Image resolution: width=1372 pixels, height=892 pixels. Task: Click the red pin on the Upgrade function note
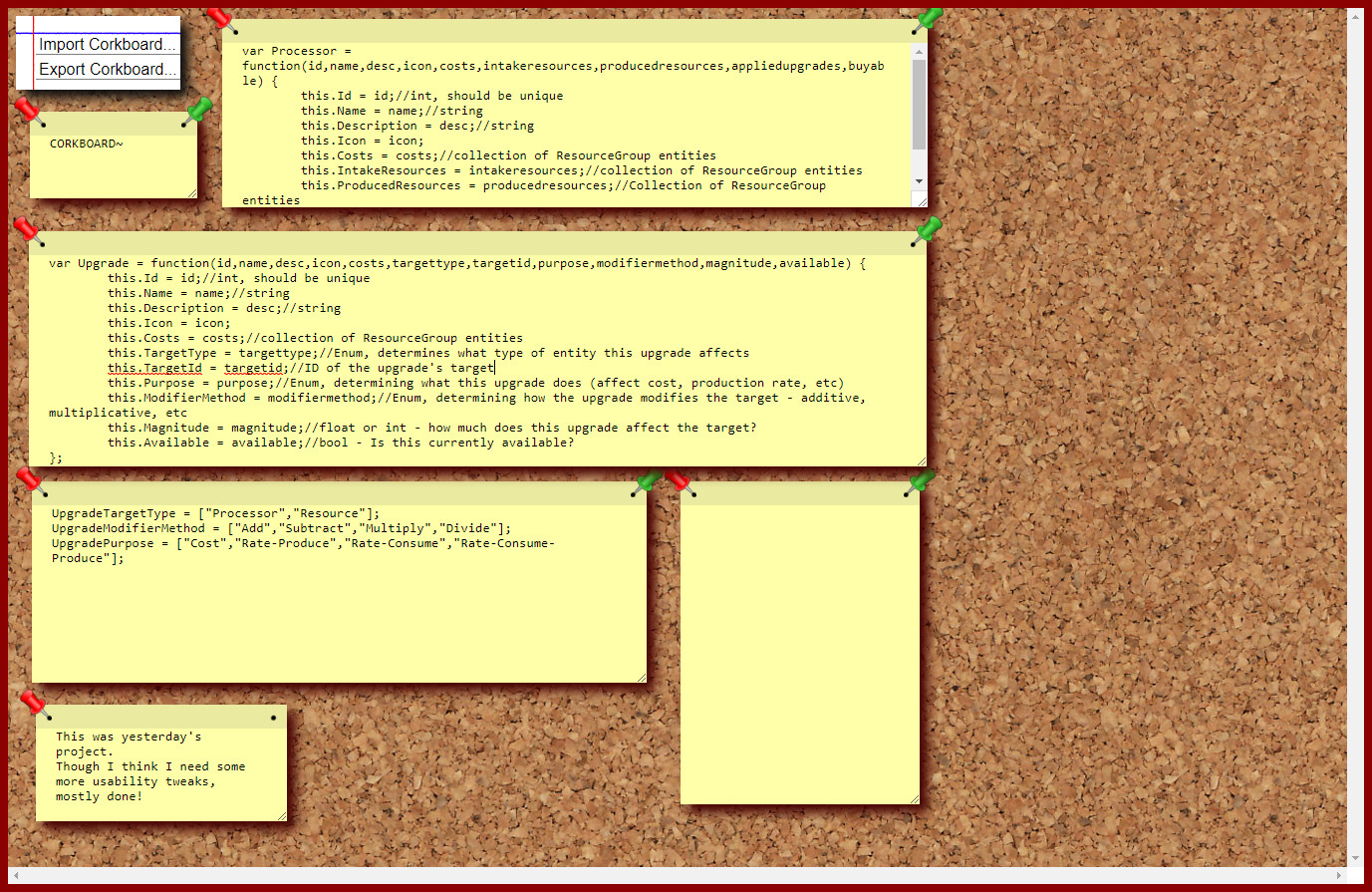28,231
